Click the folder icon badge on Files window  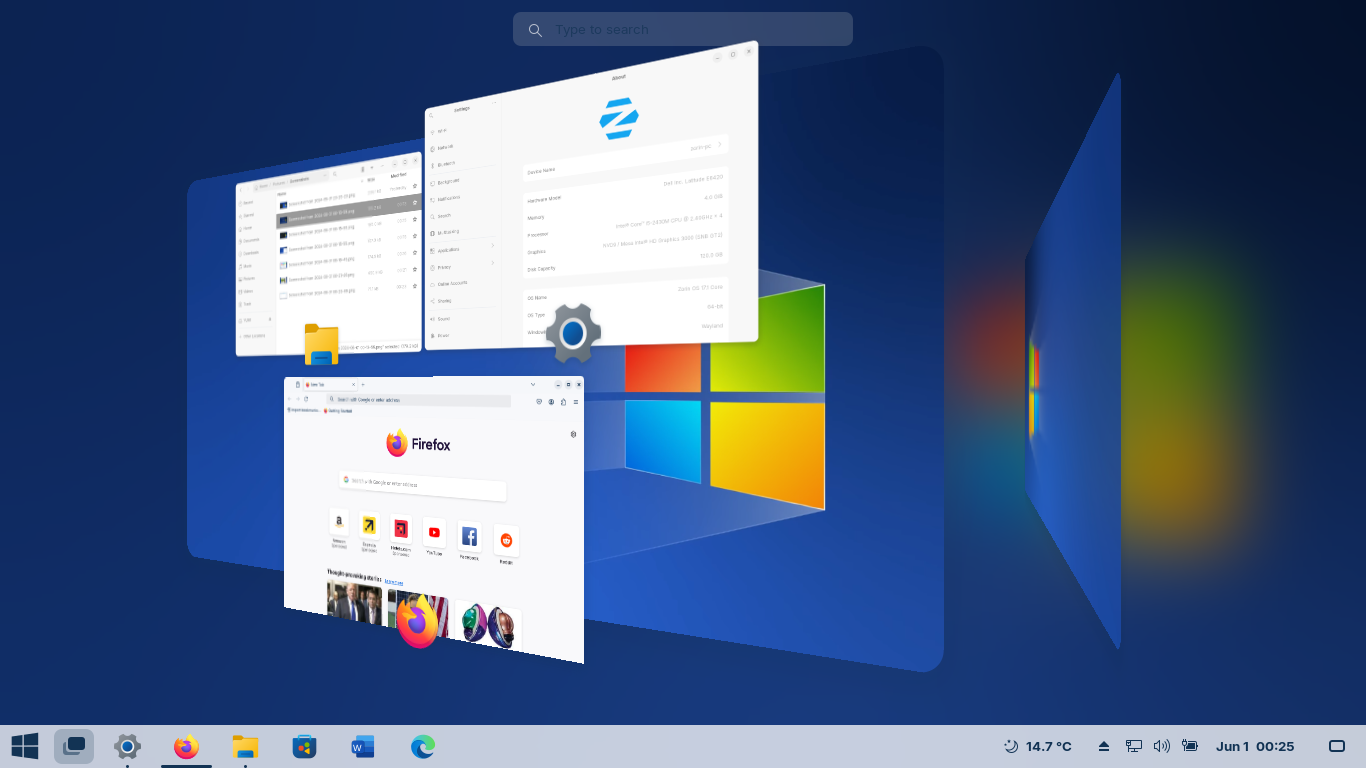pos(321,345)
